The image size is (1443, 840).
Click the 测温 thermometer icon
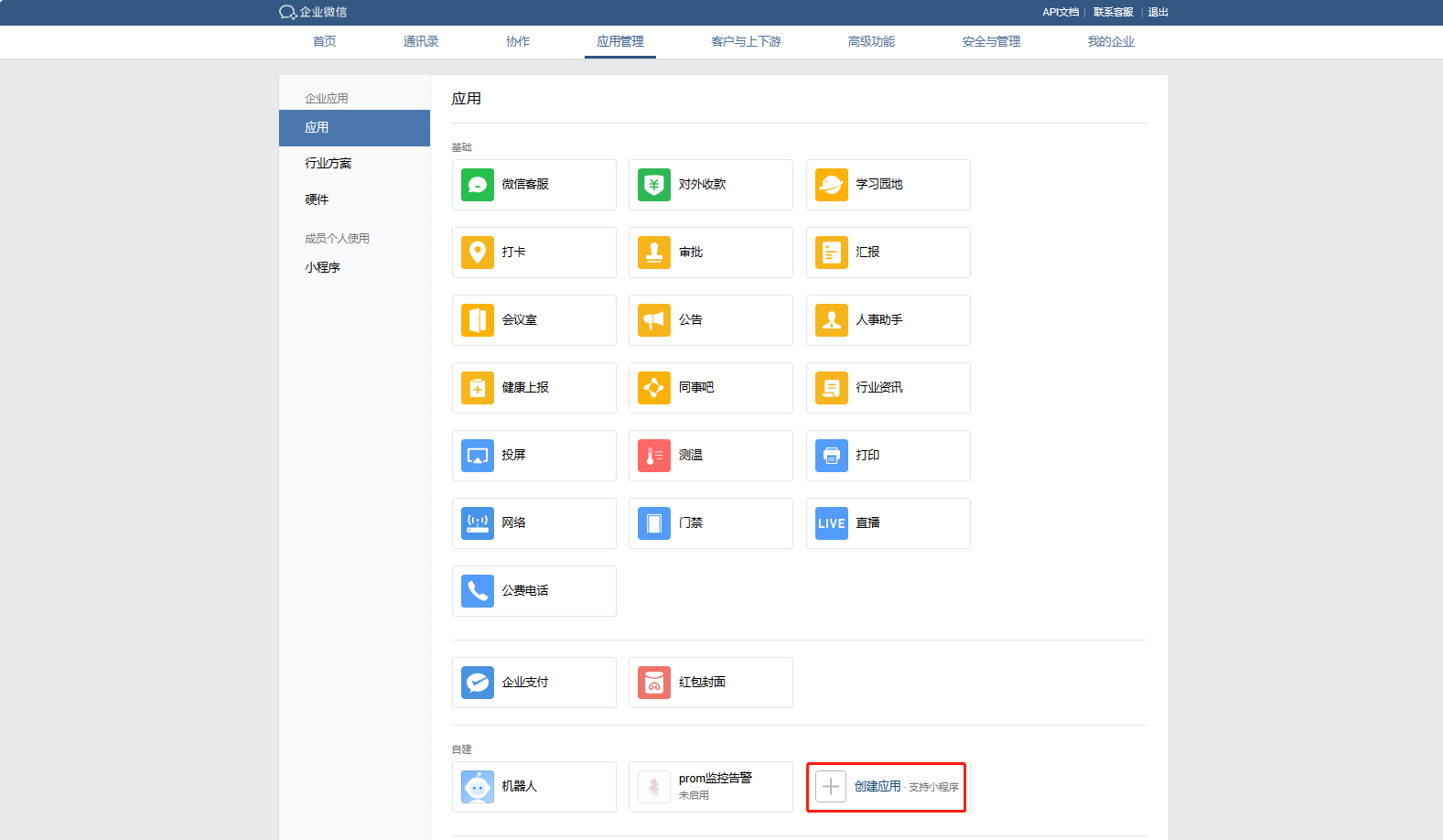654,456
